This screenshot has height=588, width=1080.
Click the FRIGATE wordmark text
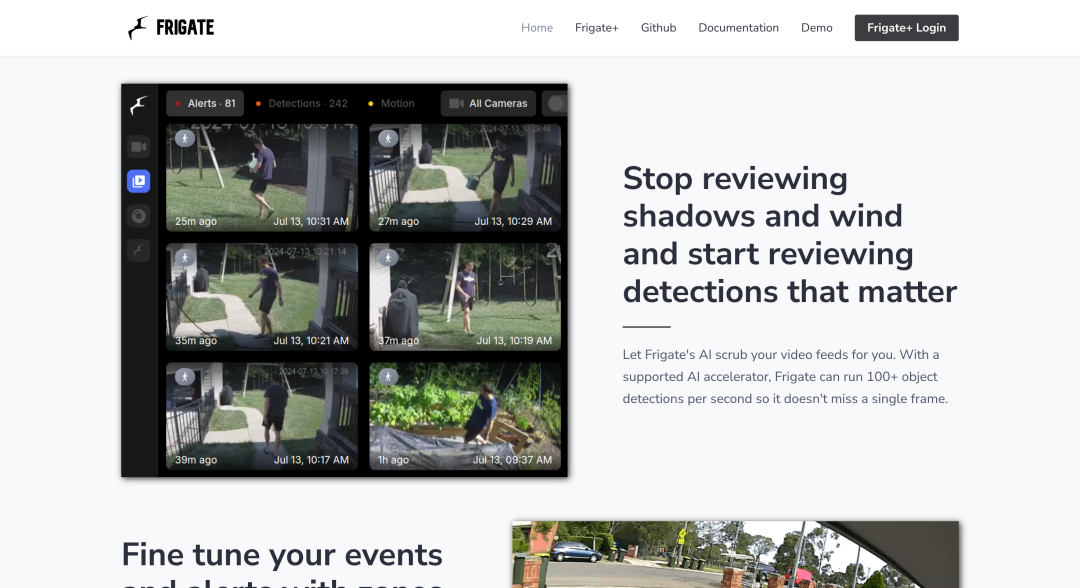coord(185,28)
